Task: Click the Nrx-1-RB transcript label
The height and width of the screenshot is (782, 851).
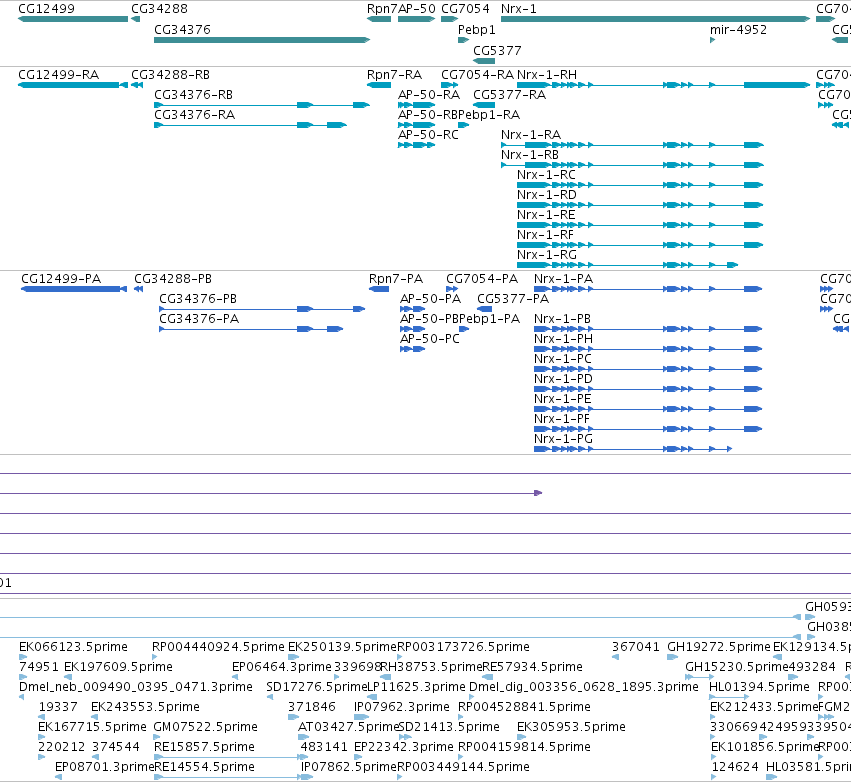Action: point(530,155)
